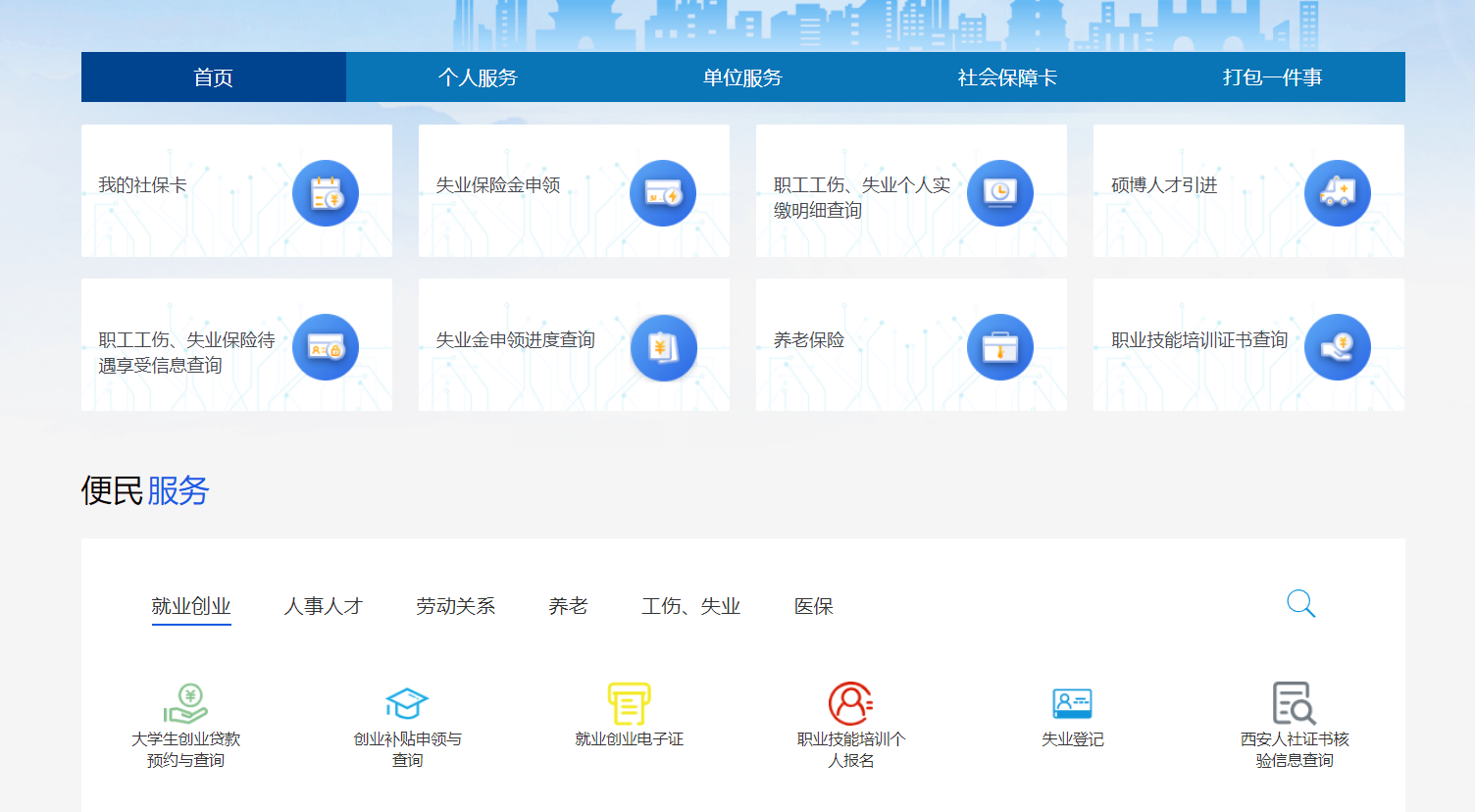1475x812 pixels.
Task: Open 失业登记 label
Action: point(1072,739)
